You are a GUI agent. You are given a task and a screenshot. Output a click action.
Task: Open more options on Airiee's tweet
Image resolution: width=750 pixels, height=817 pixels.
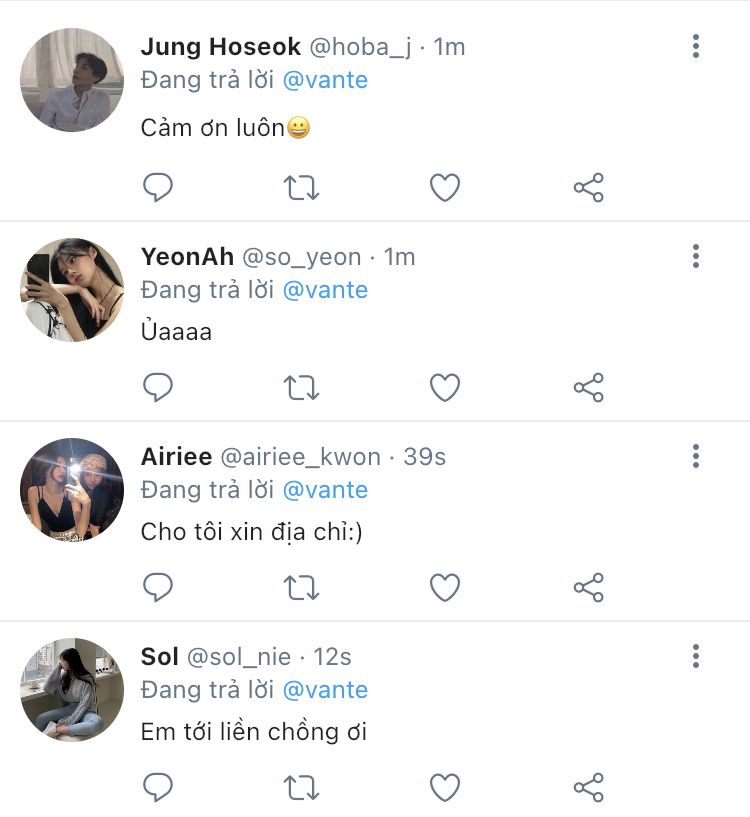coord(696,456)
